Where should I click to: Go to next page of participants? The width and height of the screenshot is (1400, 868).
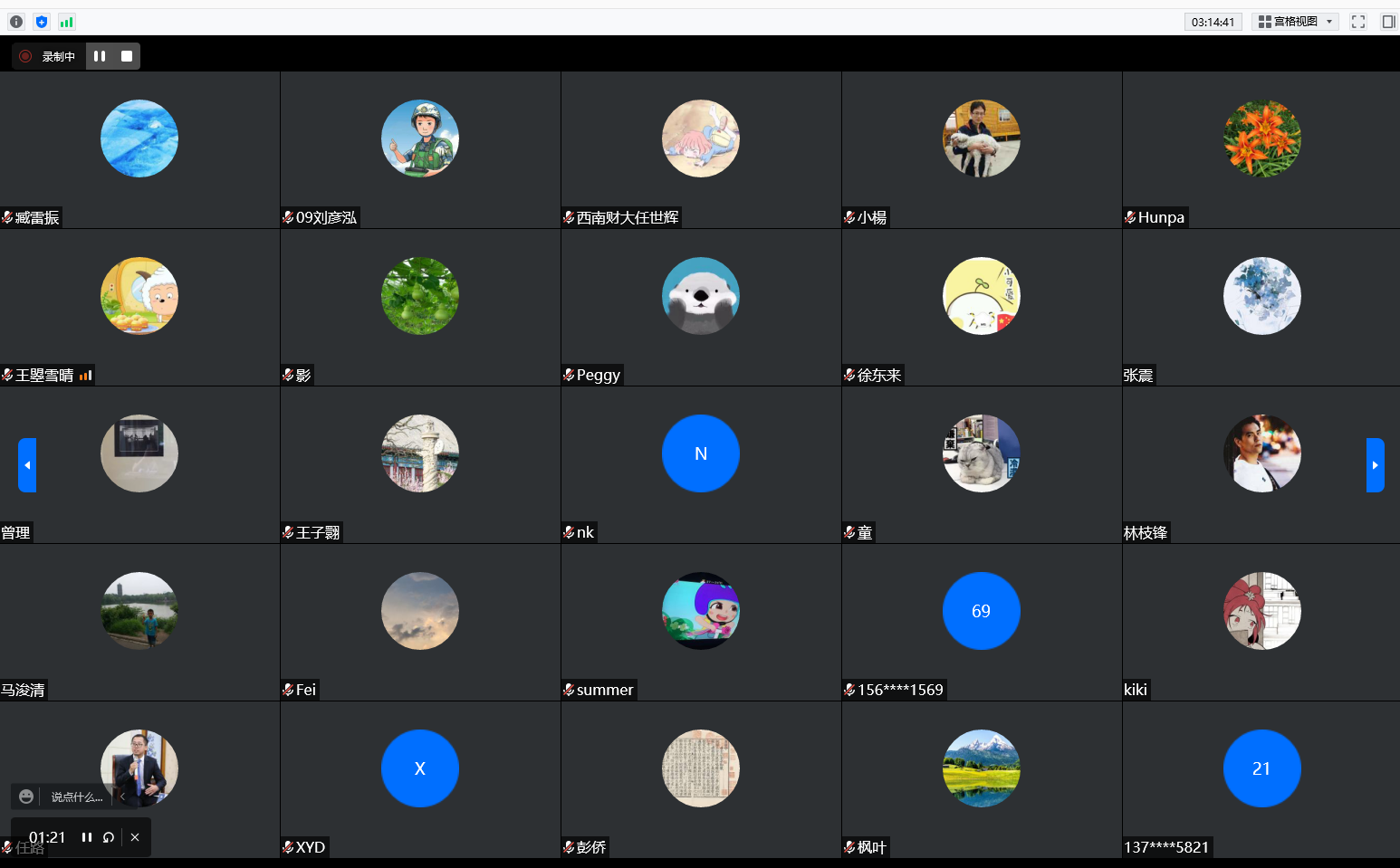coord(1375,465)
